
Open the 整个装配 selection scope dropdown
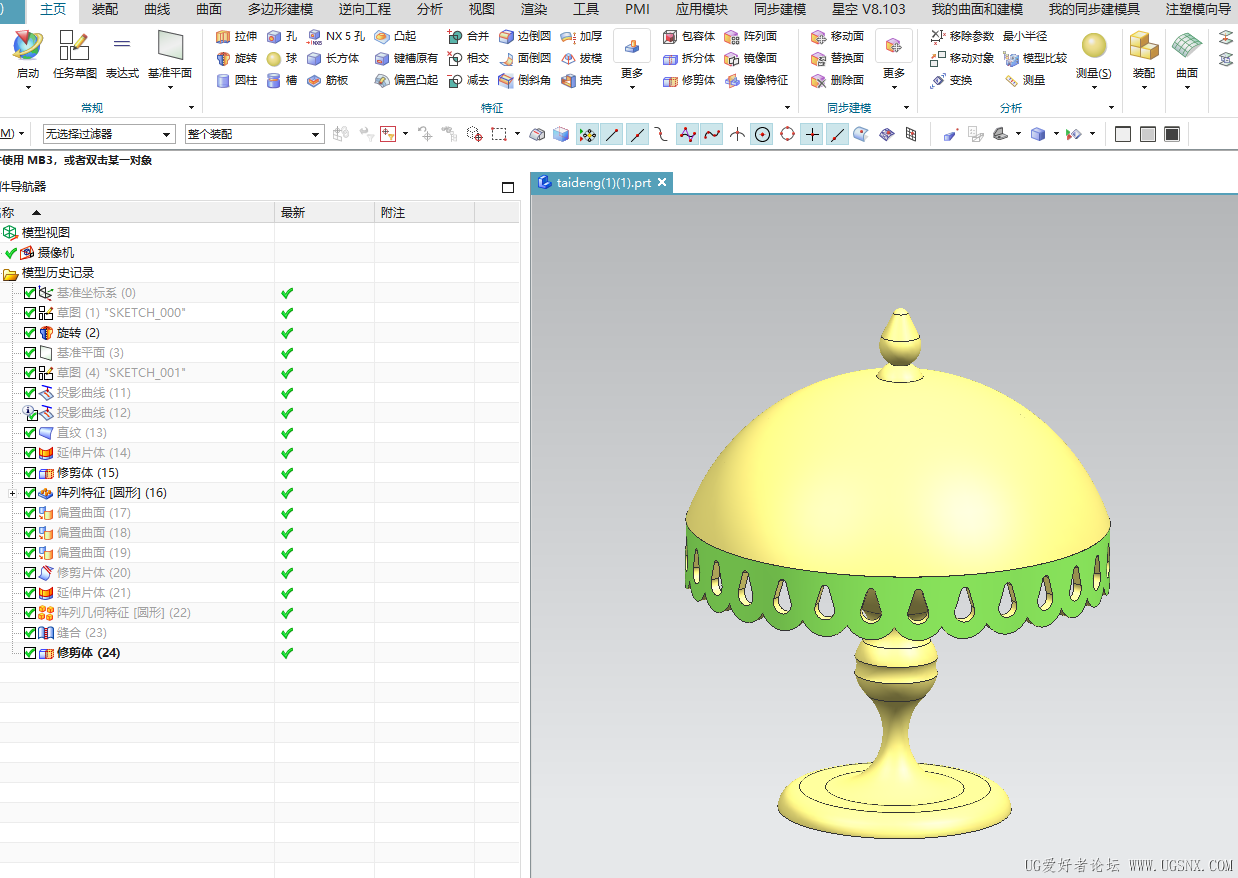tap(316, 134)
